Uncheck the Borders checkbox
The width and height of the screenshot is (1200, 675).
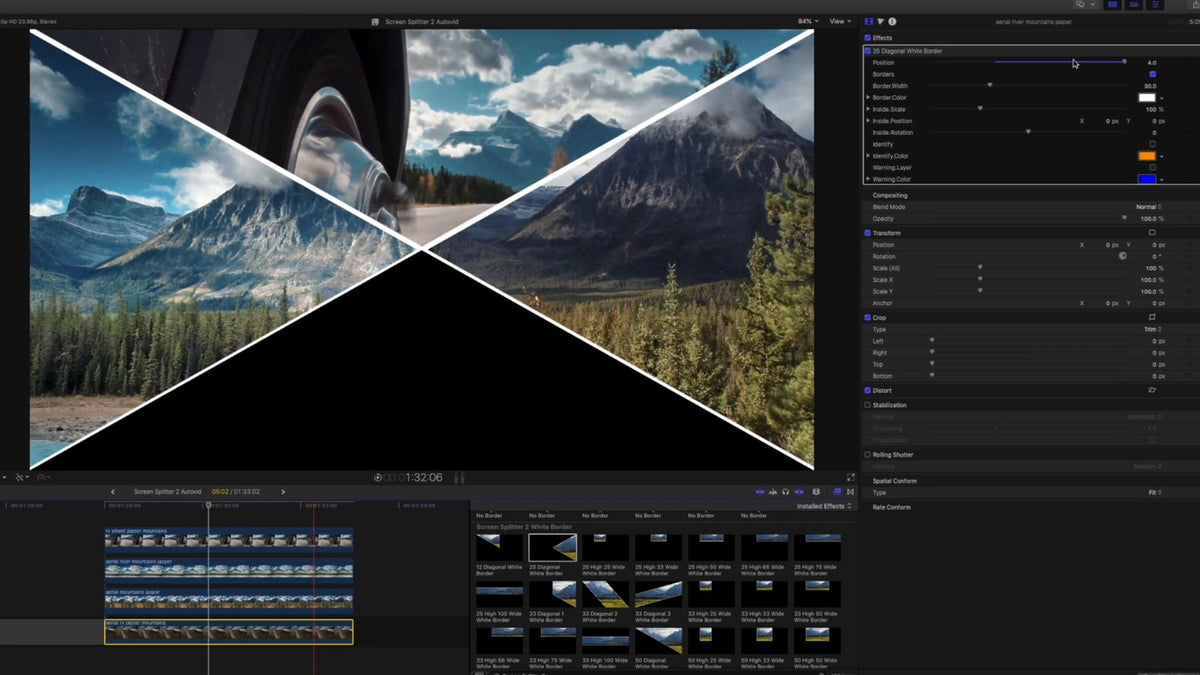tap(1153, 74)
